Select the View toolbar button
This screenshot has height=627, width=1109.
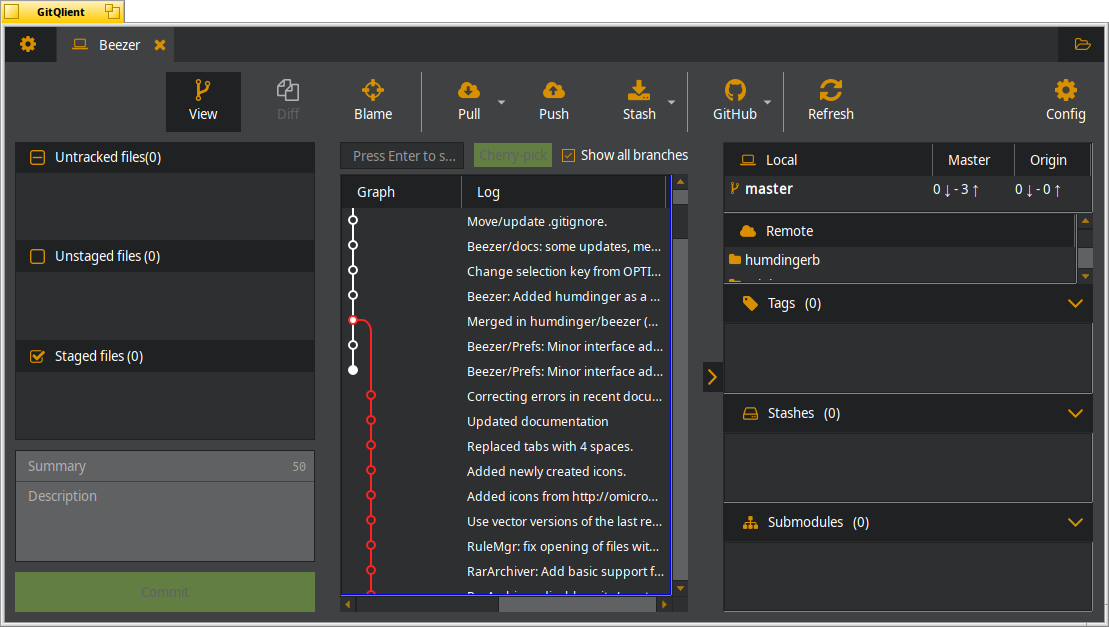tap(203, 101)
